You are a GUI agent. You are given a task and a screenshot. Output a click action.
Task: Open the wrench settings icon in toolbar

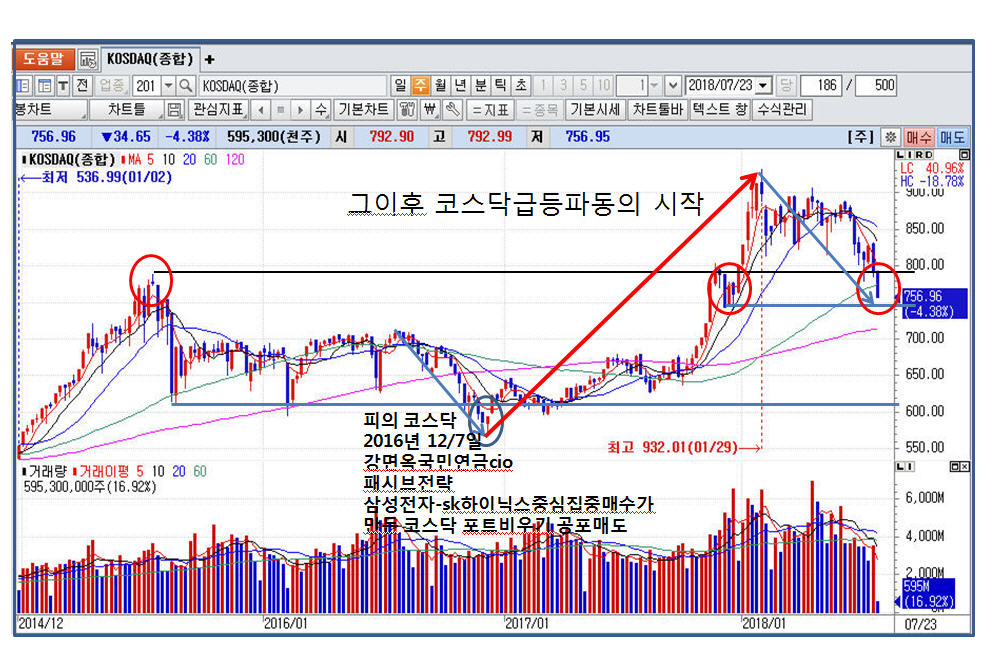(x=452, y=110)
